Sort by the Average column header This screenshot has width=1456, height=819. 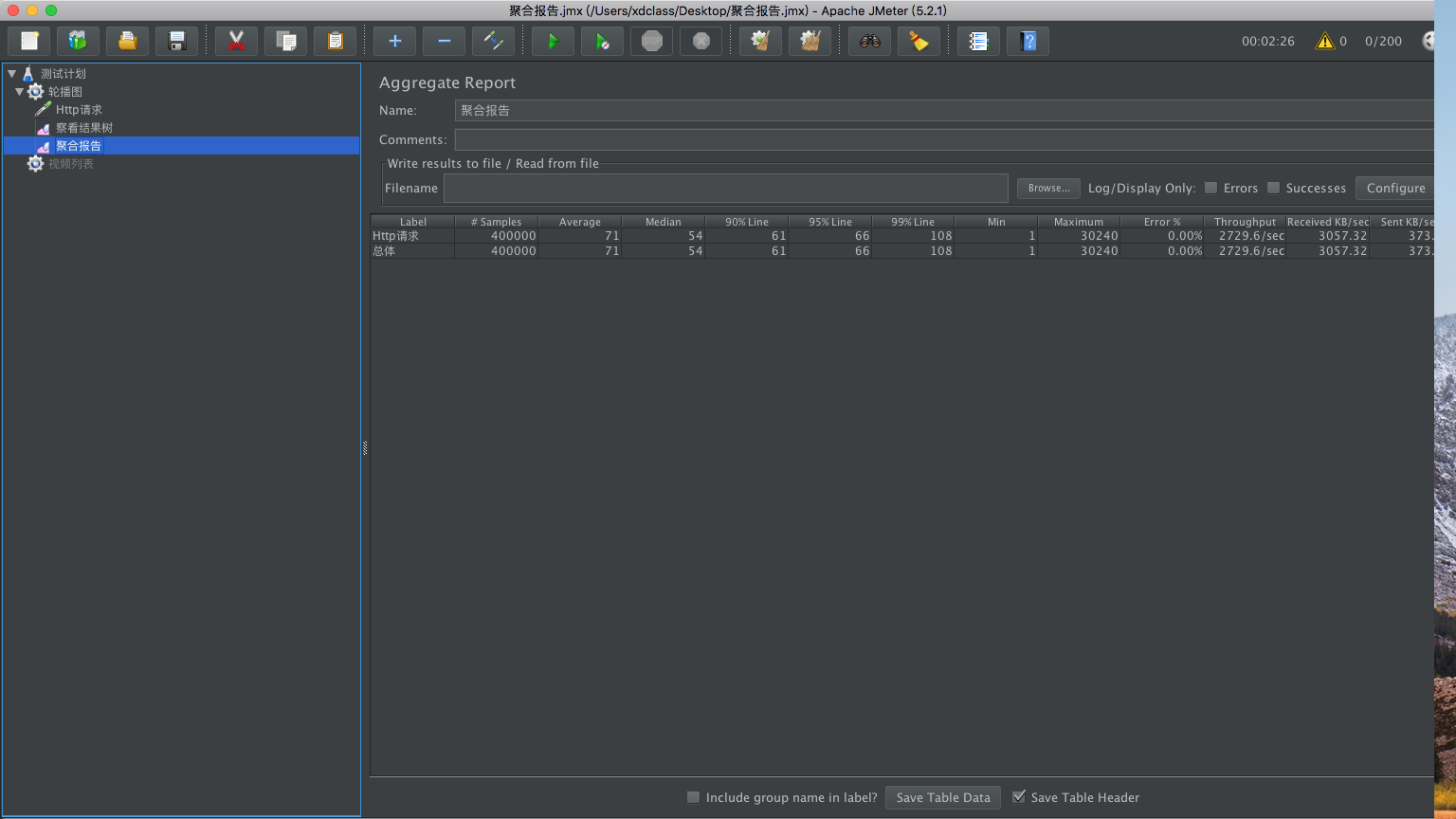pyautogui.click(x=579, y=222)
